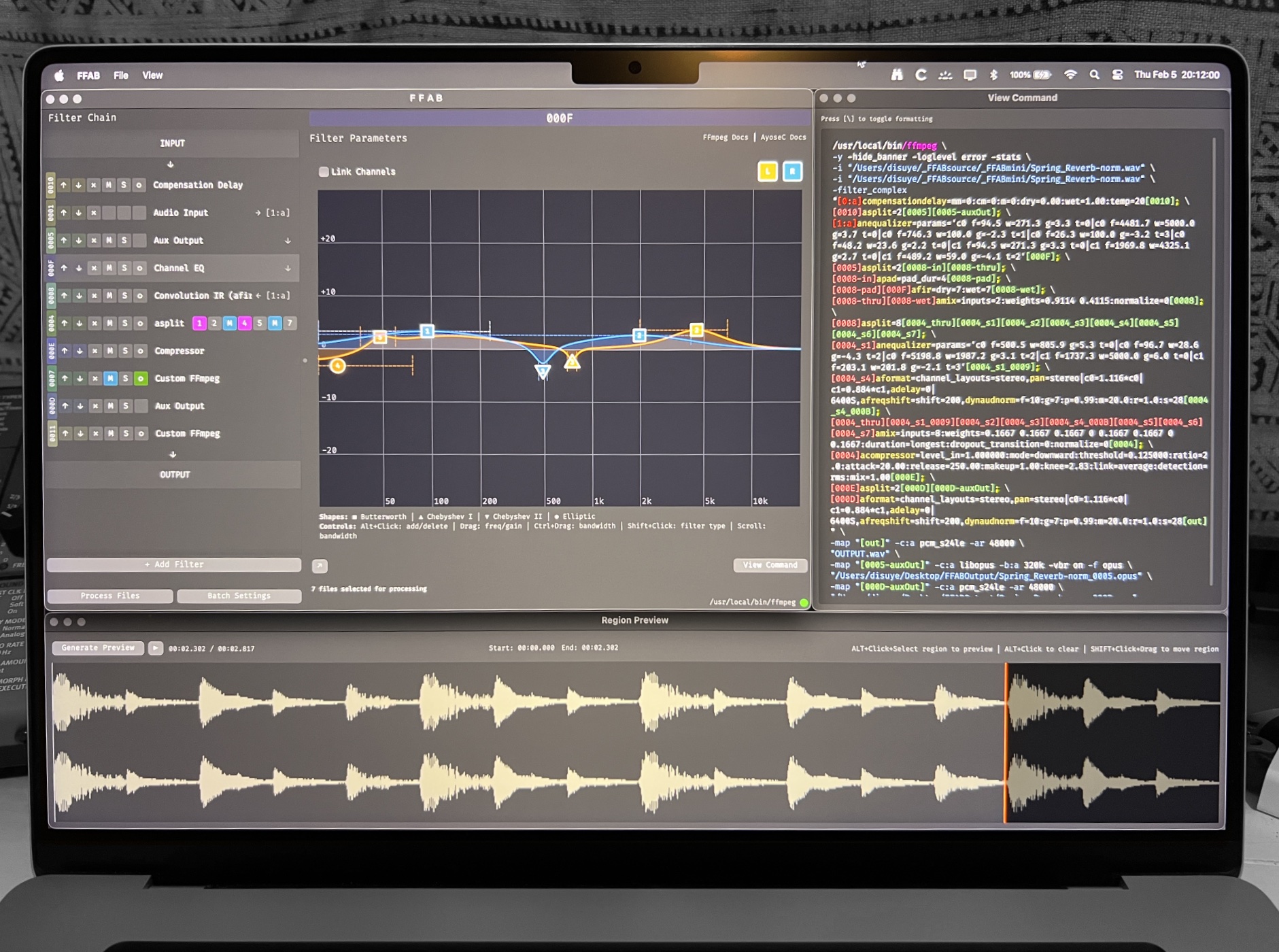Image resolution: width=1279 pixels, height=952 pixels.
Task: Toggle the blue R channel button
Action: tap(791, 171)
